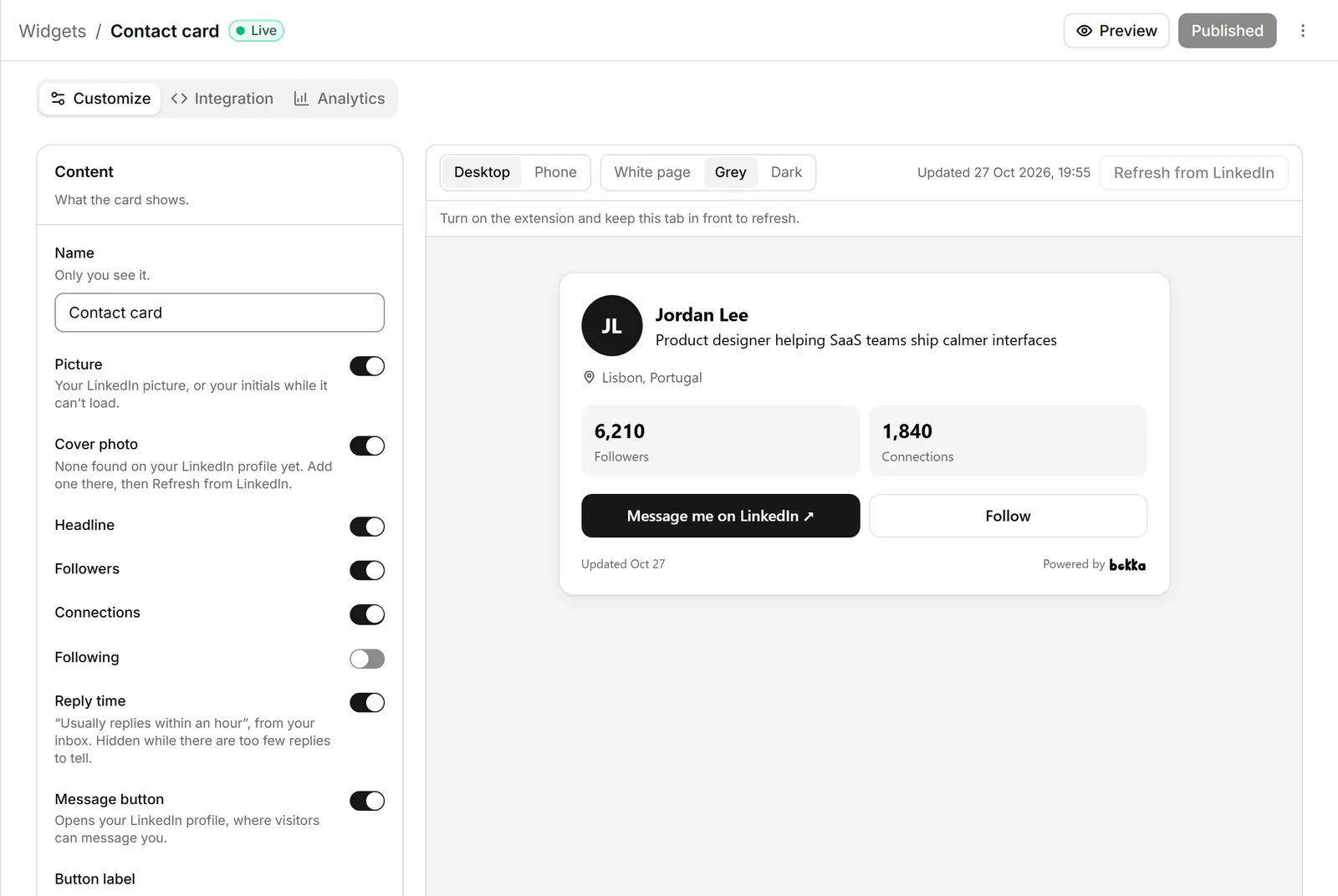Click Refresh from LinkedIn
This screenshot has width=1338, height=896.
pyautogui.click(x=1193, y=173)
